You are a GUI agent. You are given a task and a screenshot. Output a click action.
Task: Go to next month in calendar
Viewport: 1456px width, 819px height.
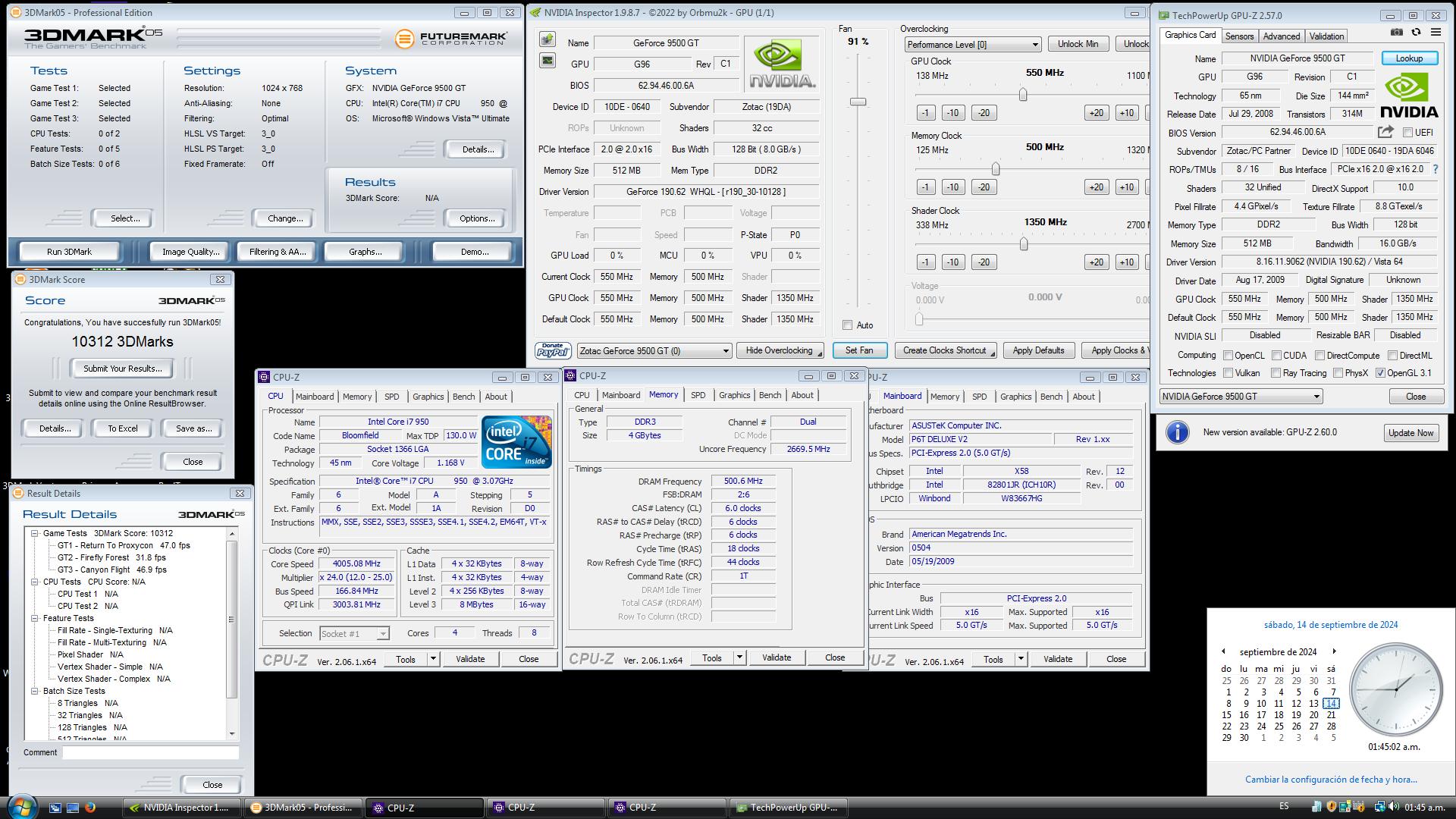pyautogui.click(x=1334, y=651)
